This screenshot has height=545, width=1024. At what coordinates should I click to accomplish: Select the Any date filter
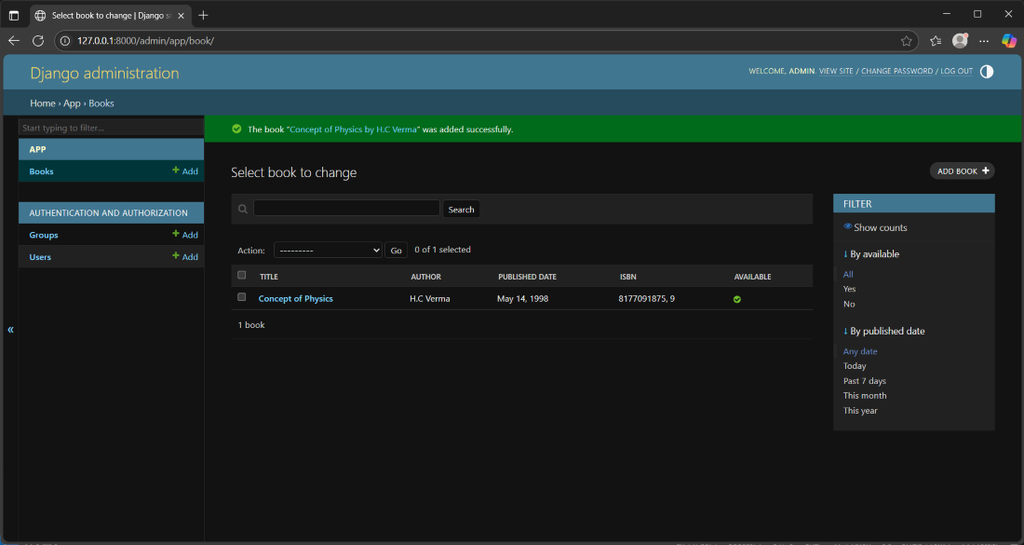pos(860,351)
